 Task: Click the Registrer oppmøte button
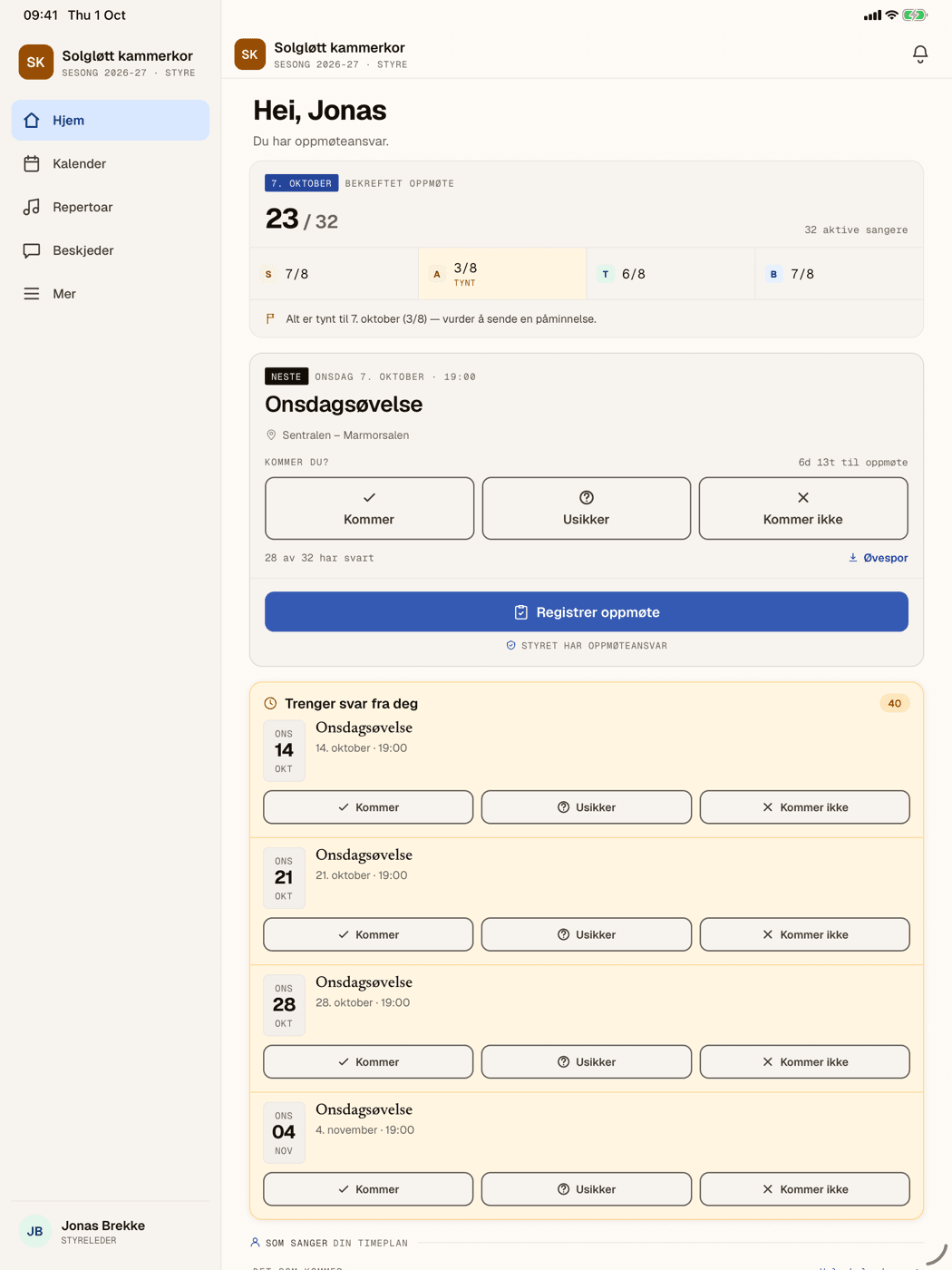(587, 612)
